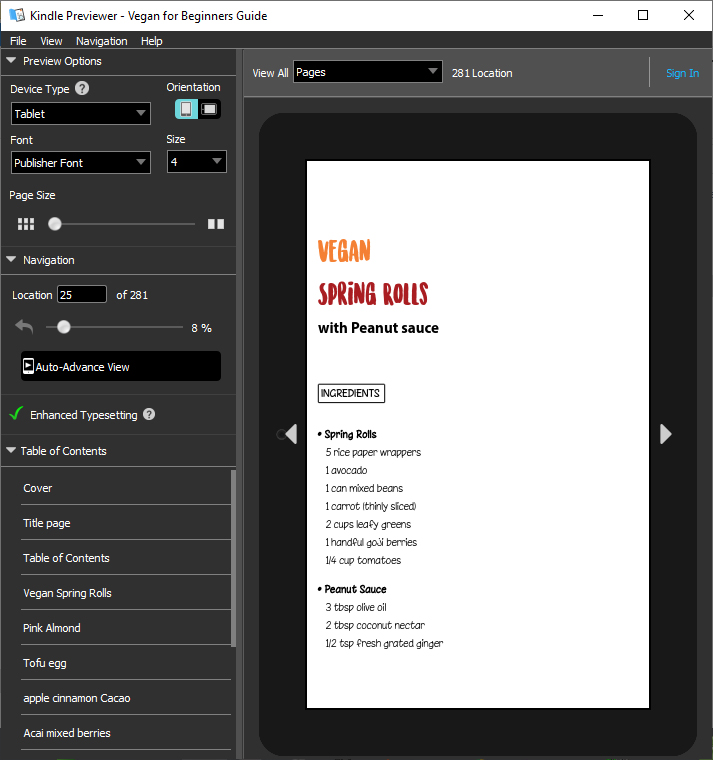The height and width of the screenshot is (760, 713).
Task: Go to the previous page arrow
Action: coord(291,434)
